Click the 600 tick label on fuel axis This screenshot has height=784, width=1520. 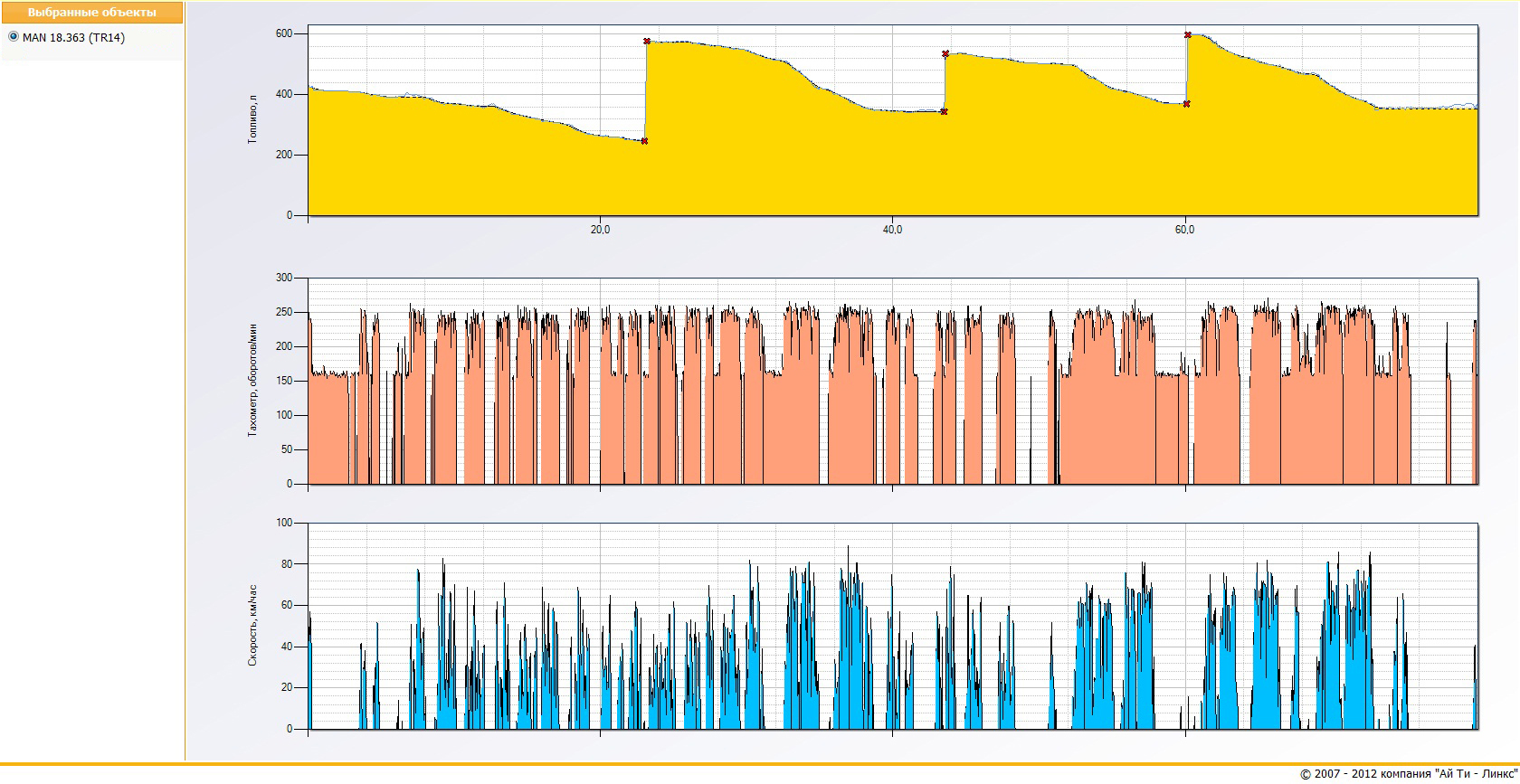(x=284, y=33)
